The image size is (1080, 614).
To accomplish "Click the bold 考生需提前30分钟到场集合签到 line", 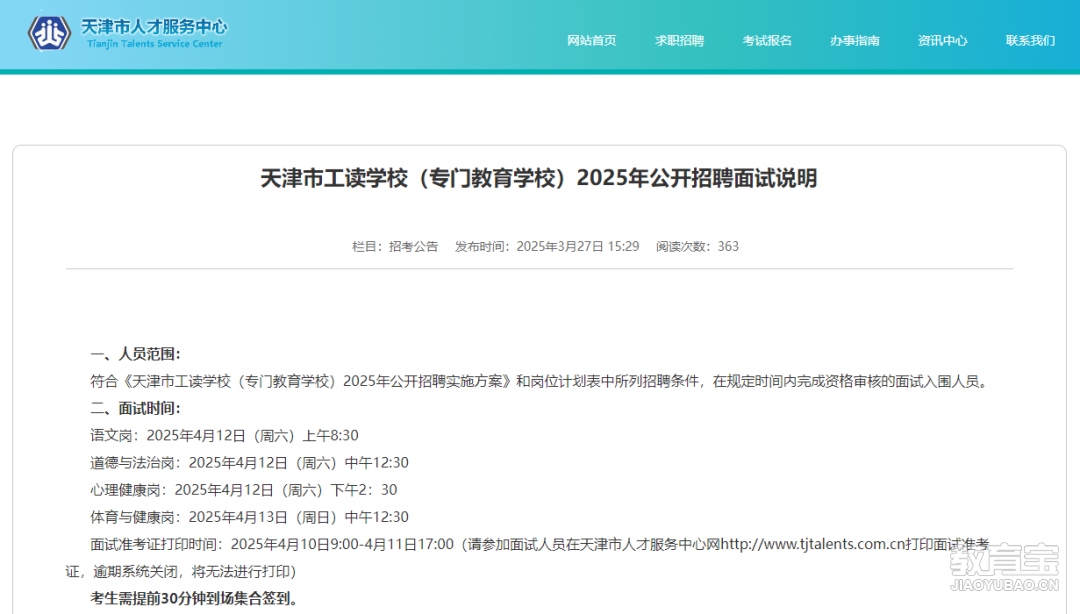I will 194,598.
